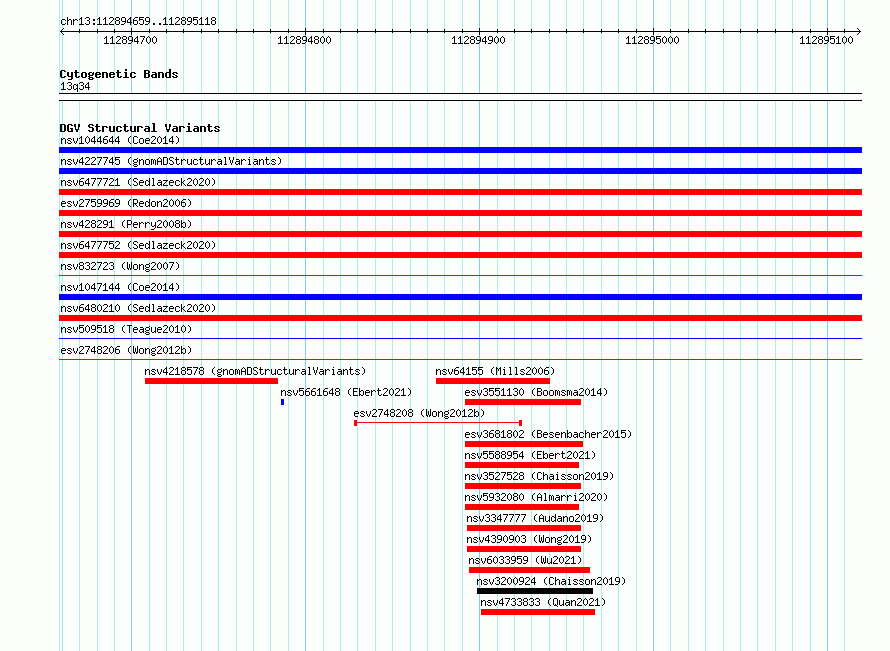Viewport: 890px width, 651px height.
Task: Click the nsv4390903 (Wong2019) label
Action: click(529, 539)
